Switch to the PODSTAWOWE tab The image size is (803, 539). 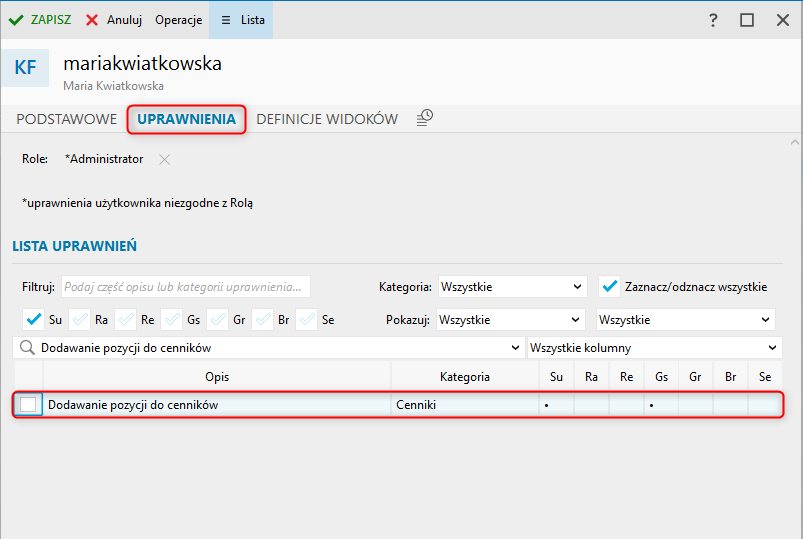(x=67, y=119)
